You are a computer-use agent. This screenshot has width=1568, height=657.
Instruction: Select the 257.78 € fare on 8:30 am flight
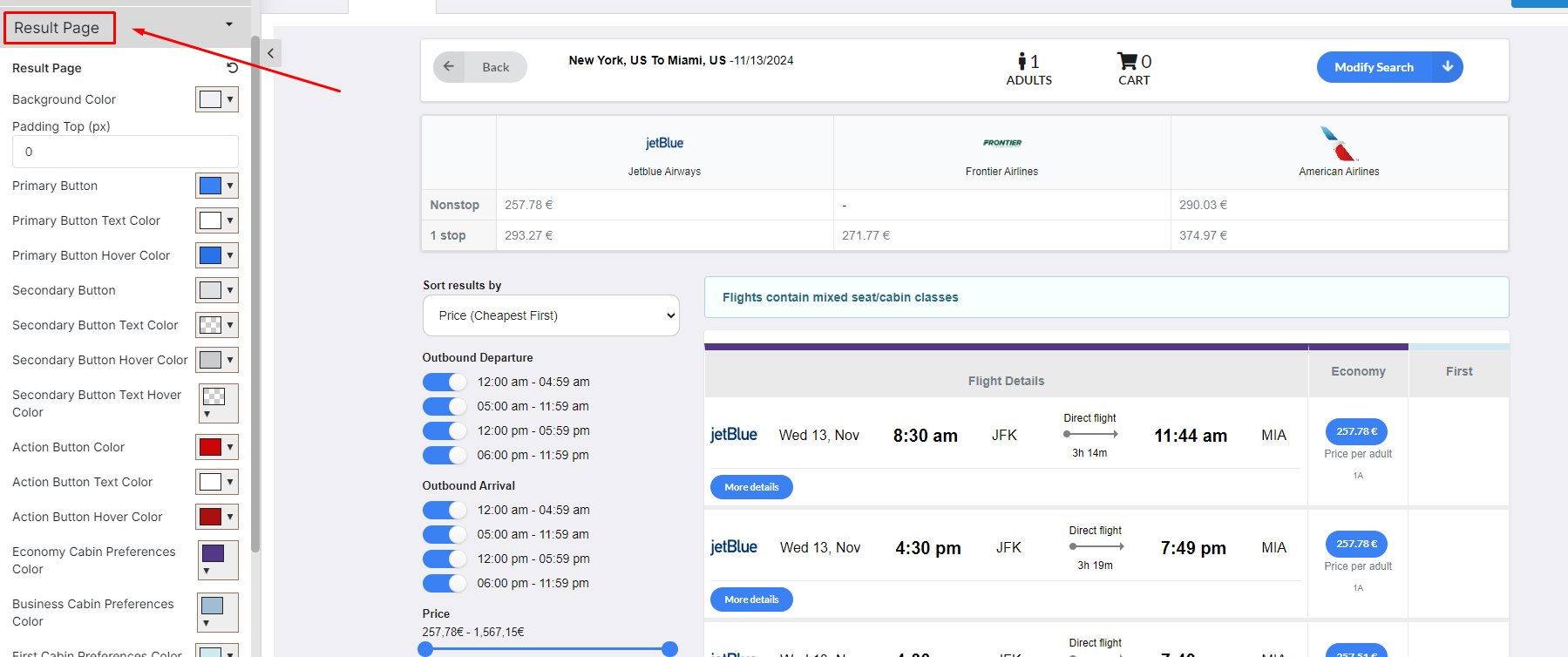pos(1357,431)
